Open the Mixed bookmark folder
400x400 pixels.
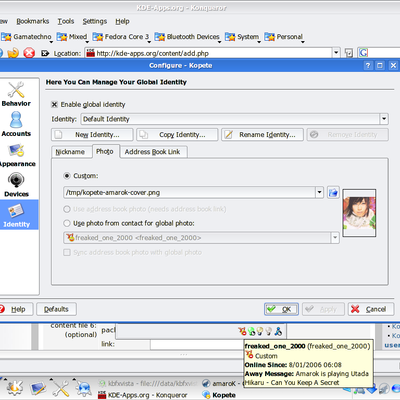click(72, 37)
